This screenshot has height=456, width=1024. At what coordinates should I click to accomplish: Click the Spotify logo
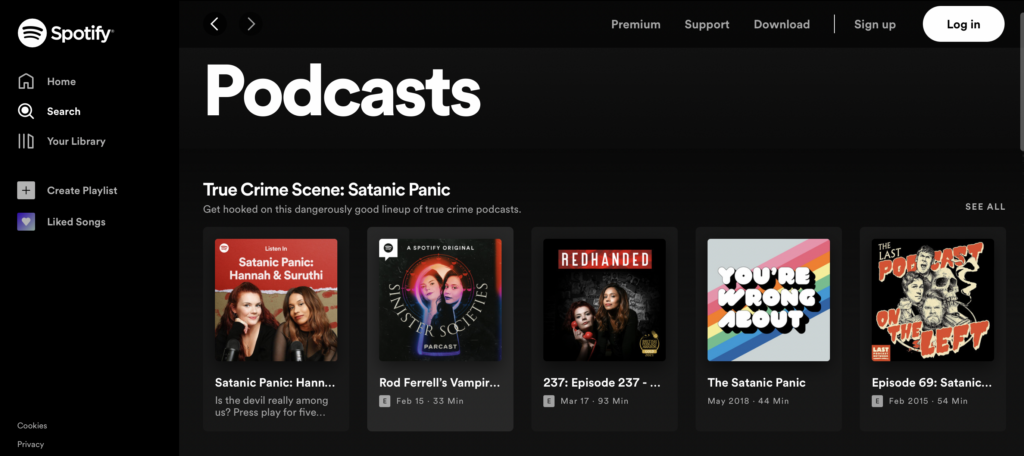coord(65,33)
